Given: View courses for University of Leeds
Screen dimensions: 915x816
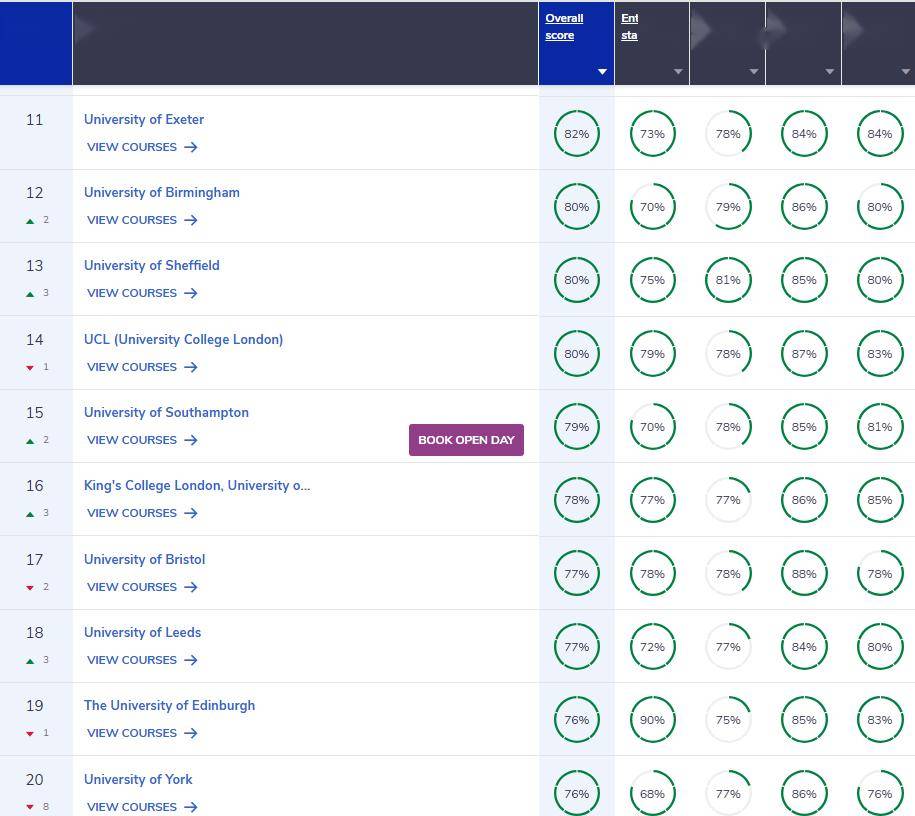Looking at the screenshot, I should 142,660.
